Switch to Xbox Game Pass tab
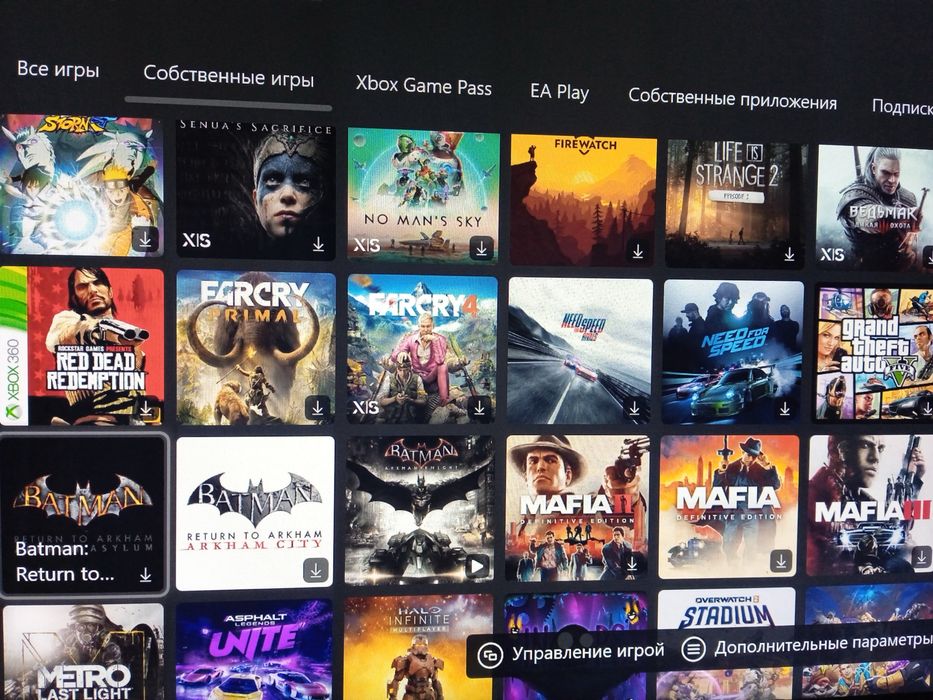The height and width of the screenshot is (700, 933). [x=424, y=86]
